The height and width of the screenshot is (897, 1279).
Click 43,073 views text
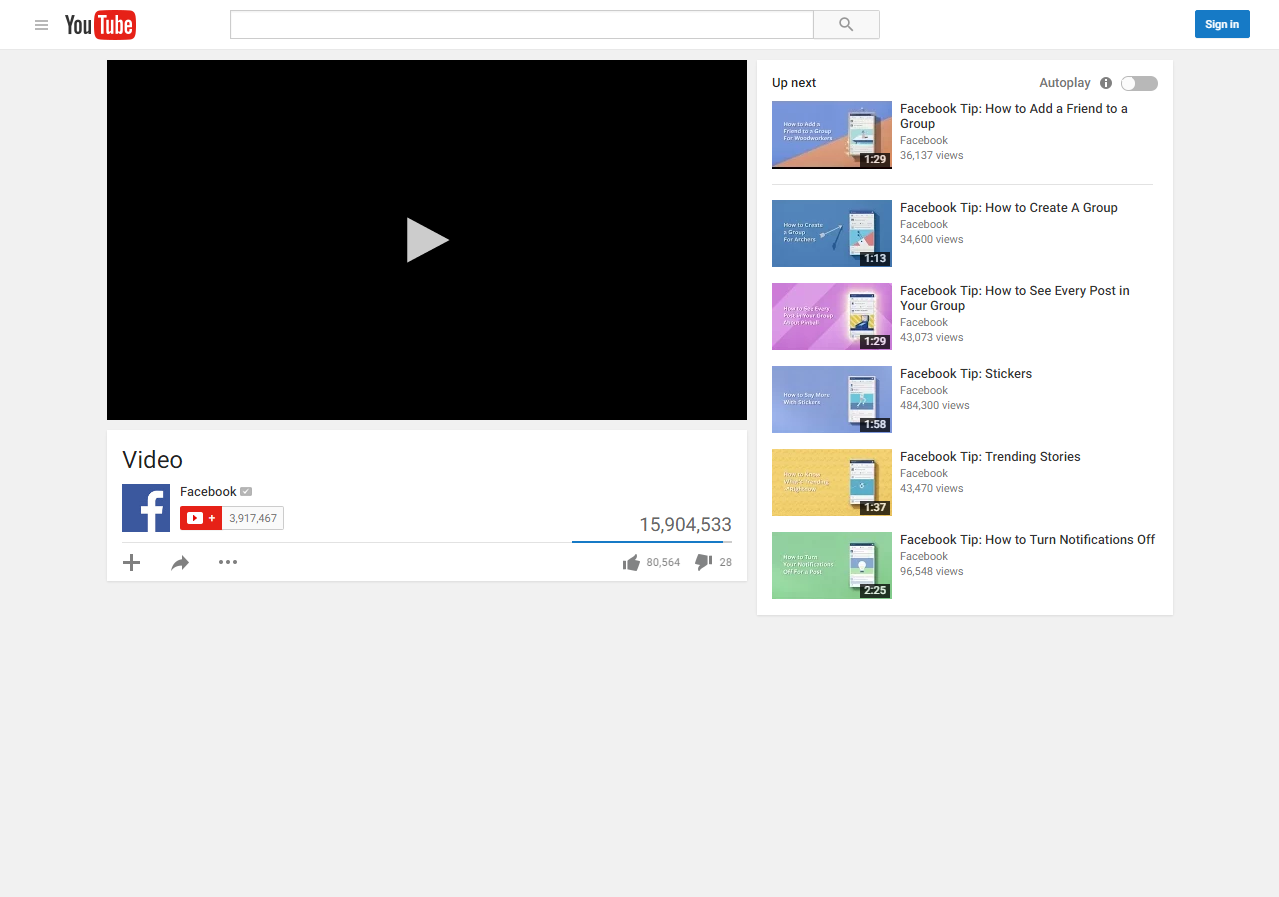tap(932, 338)
